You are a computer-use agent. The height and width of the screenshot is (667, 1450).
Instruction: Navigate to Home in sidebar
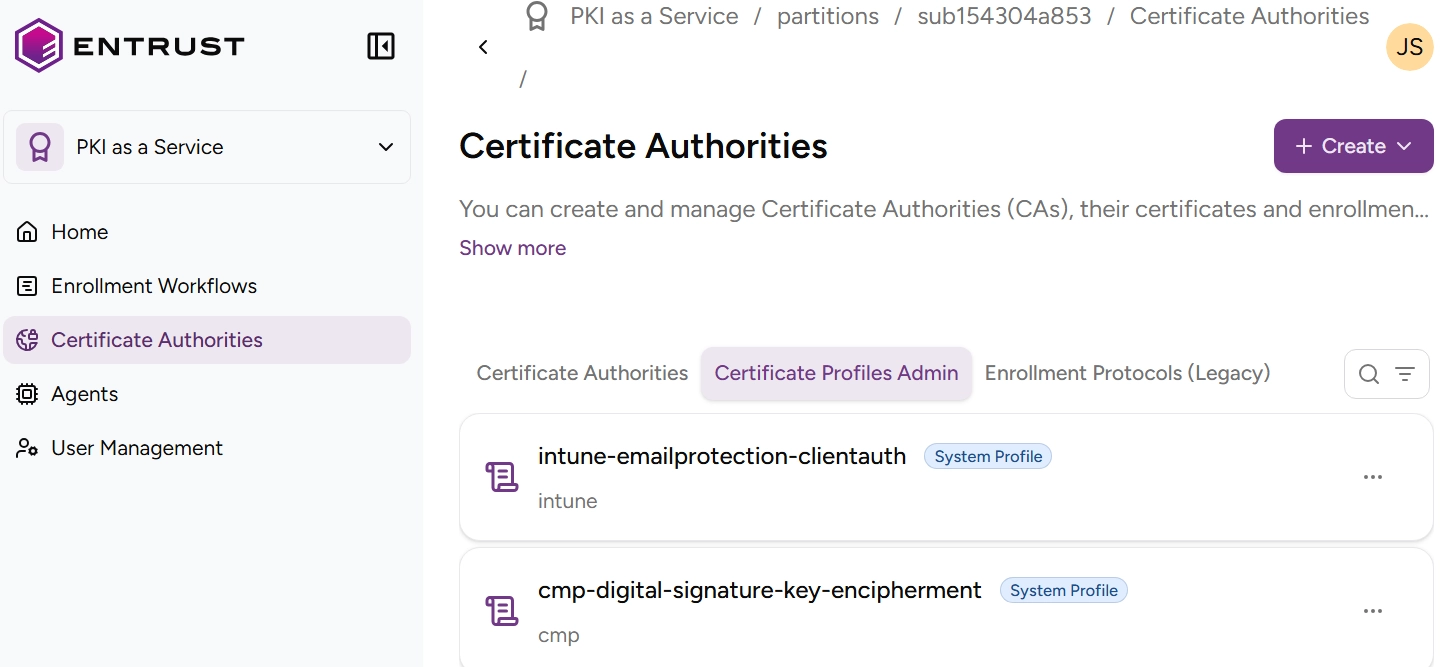click(79, 232)
